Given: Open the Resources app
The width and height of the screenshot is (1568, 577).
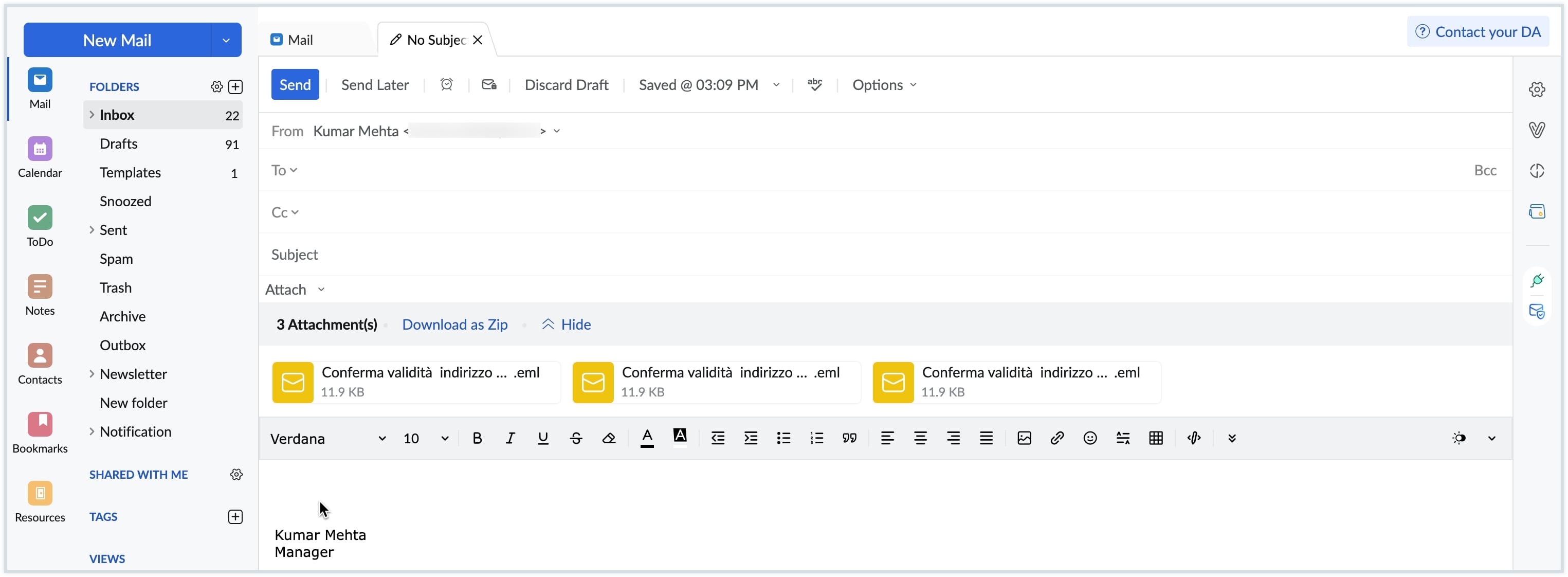Looking at the screenshot, I should click(40, 501).
